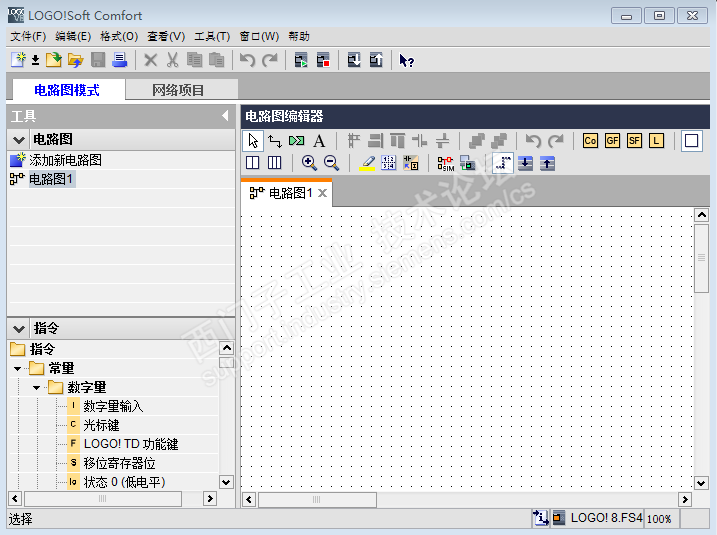
Task: Switch to the 电路图模式 tab
Action: pyautogui.click(x=68, y=90)
